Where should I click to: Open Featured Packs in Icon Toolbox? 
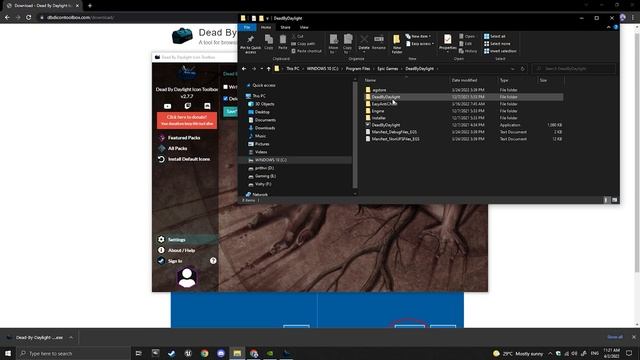(x=184, y=138)
